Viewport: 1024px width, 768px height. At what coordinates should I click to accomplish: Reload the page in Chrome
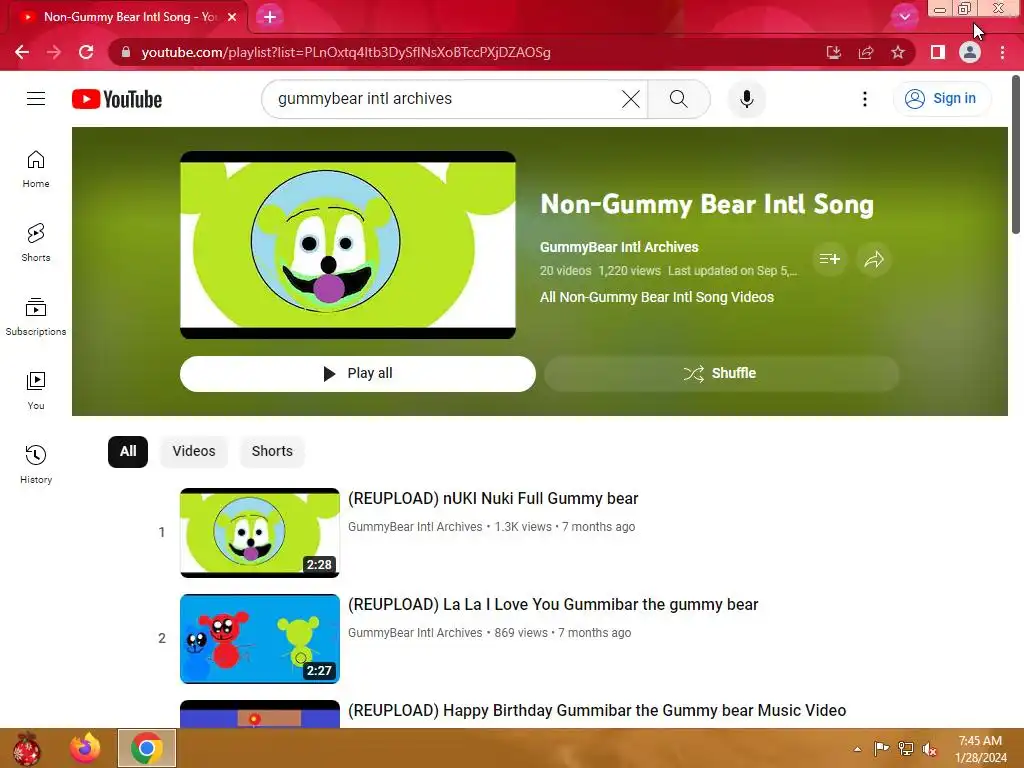click(86, 52)
